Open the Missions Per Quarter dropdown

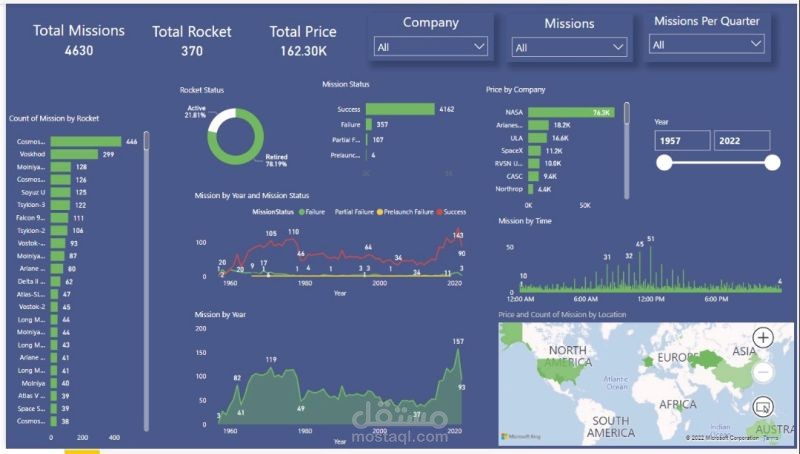[x=707, y=44]
